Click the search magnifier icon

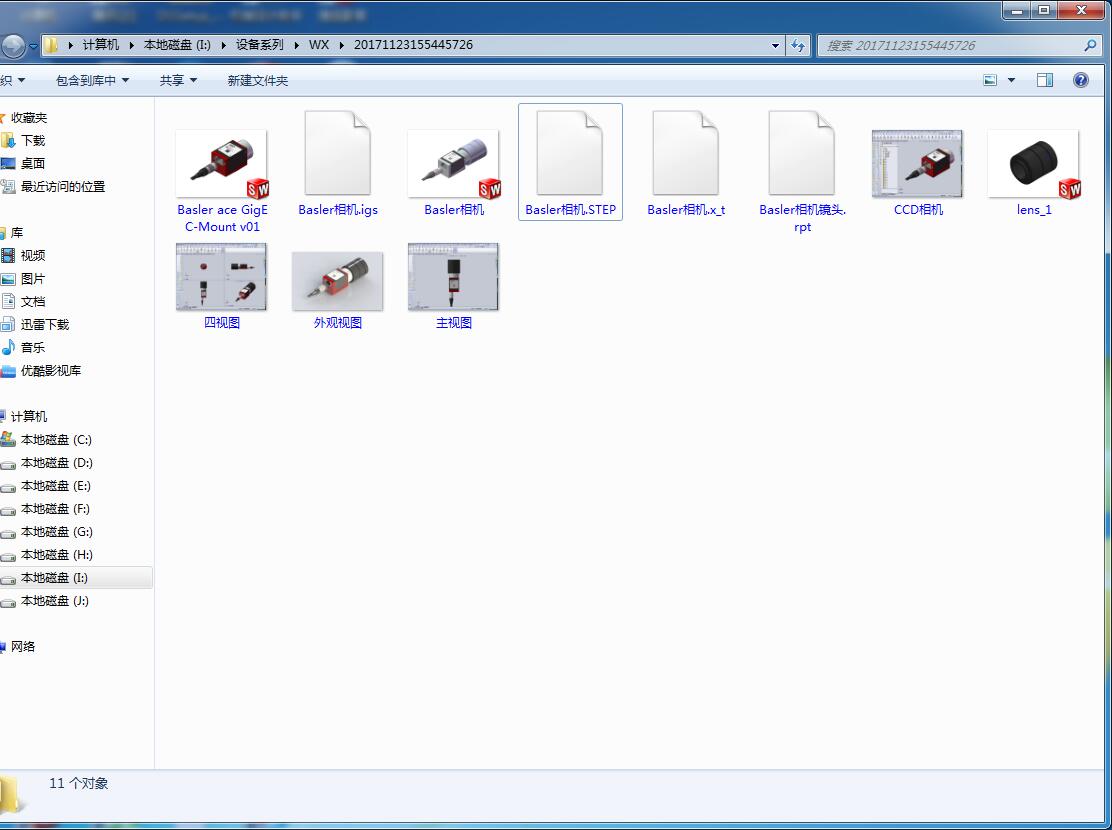(1090, 45)
